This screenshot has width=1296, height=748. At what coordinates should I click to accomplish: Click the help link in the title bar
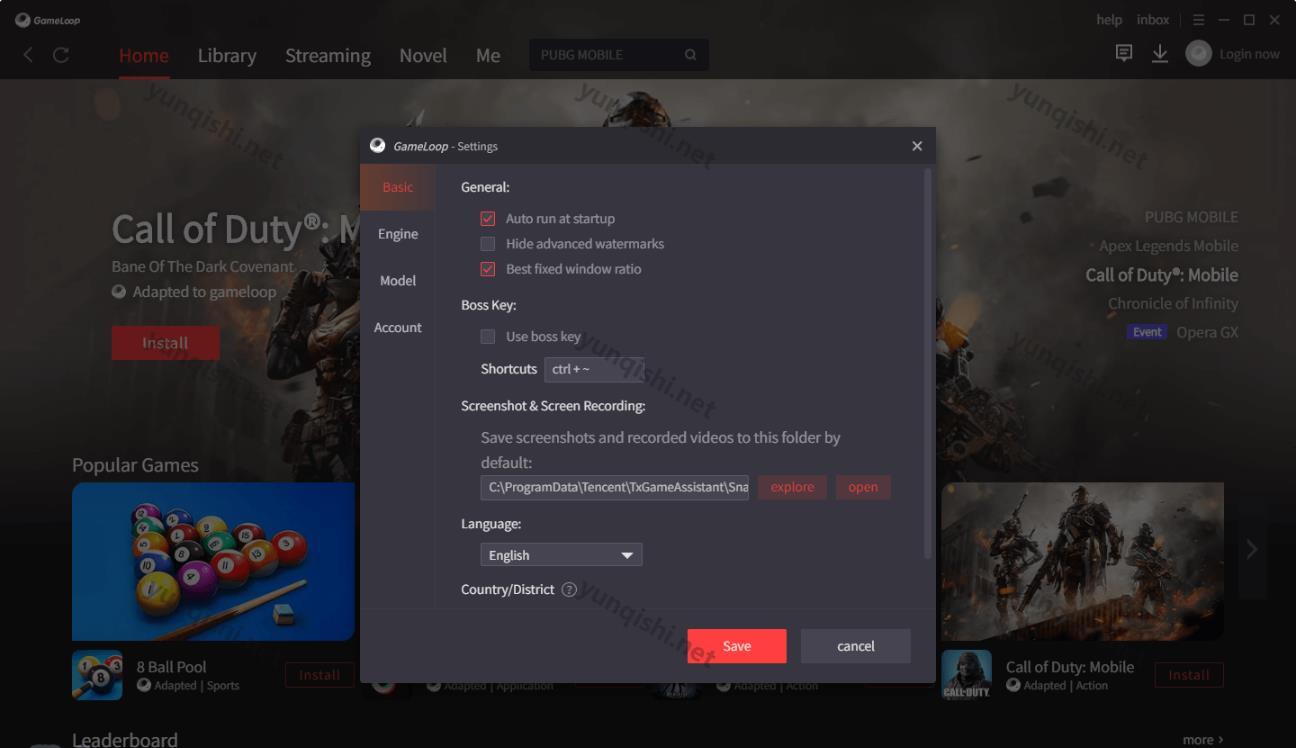1109,20
